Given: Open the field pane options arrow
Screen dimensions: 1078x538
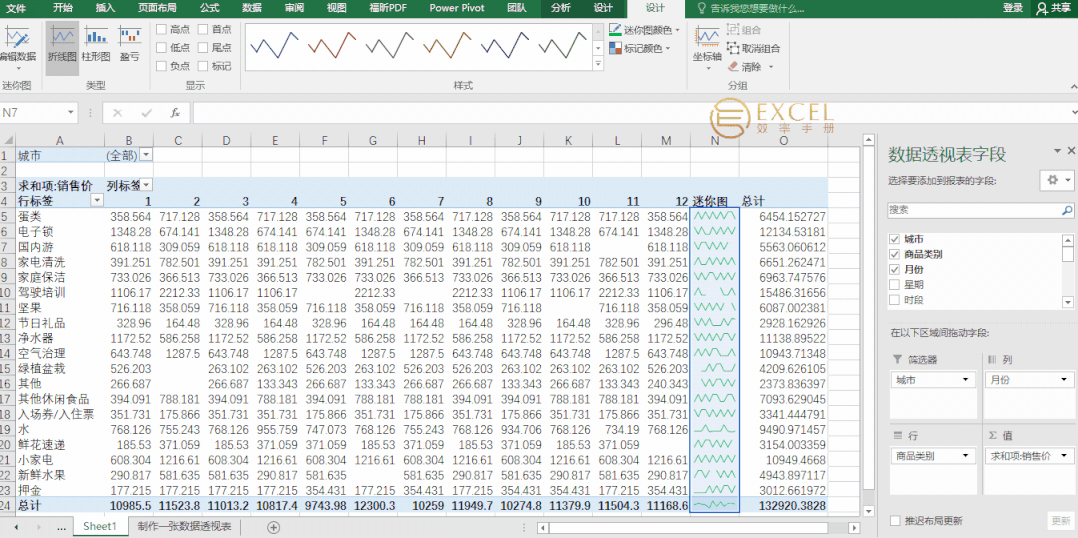Looking at the screenshot, I should [1057, 151].
